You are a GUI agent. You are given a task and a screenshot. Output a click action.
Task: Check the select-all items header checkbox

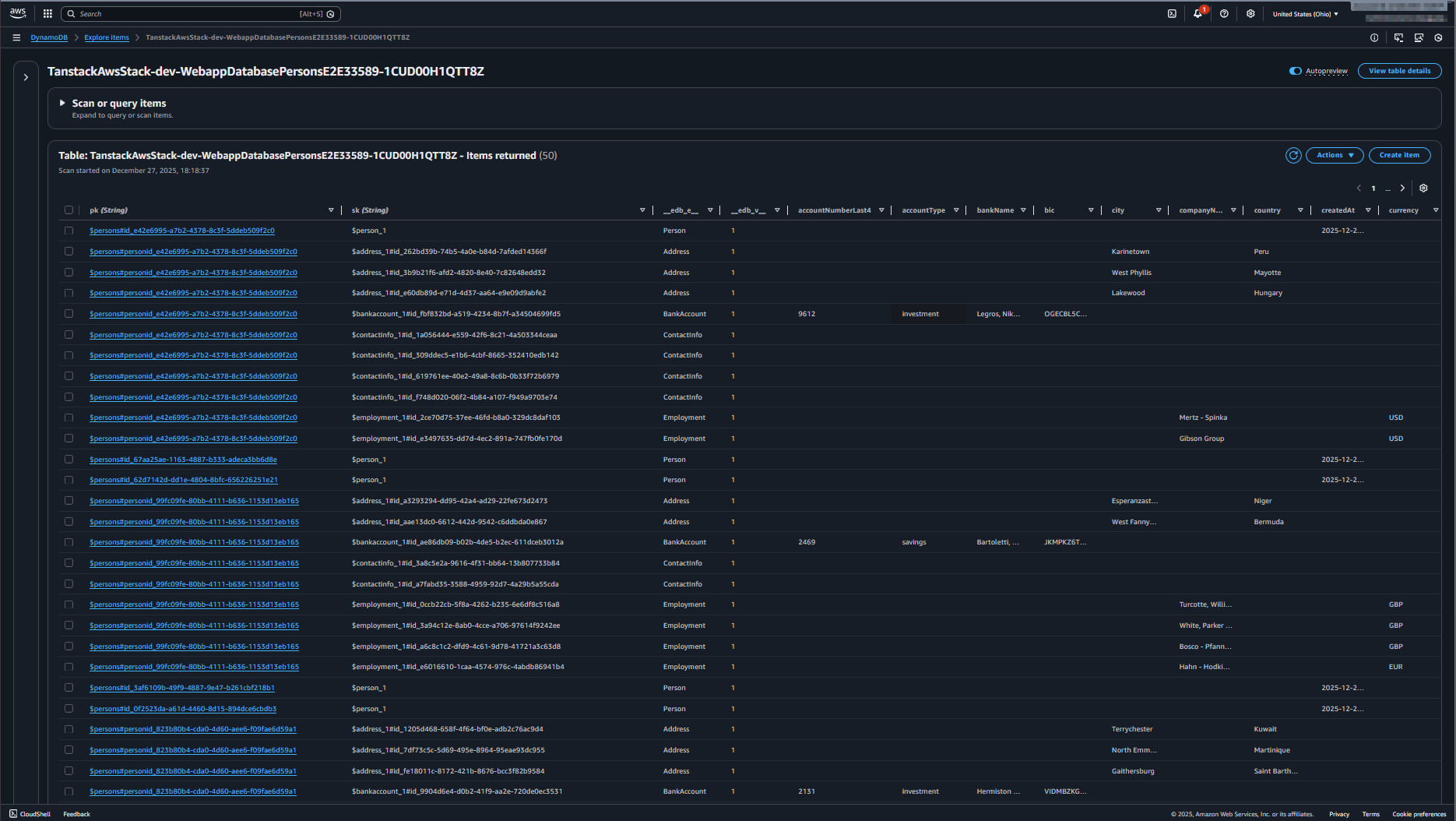(x=69, y=210)
